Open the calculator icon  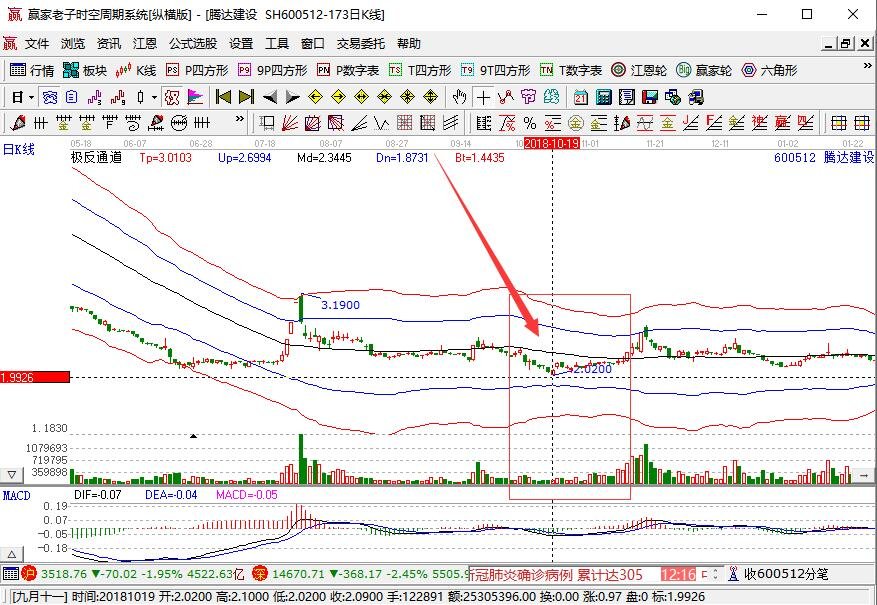click(x=603, y=97)
